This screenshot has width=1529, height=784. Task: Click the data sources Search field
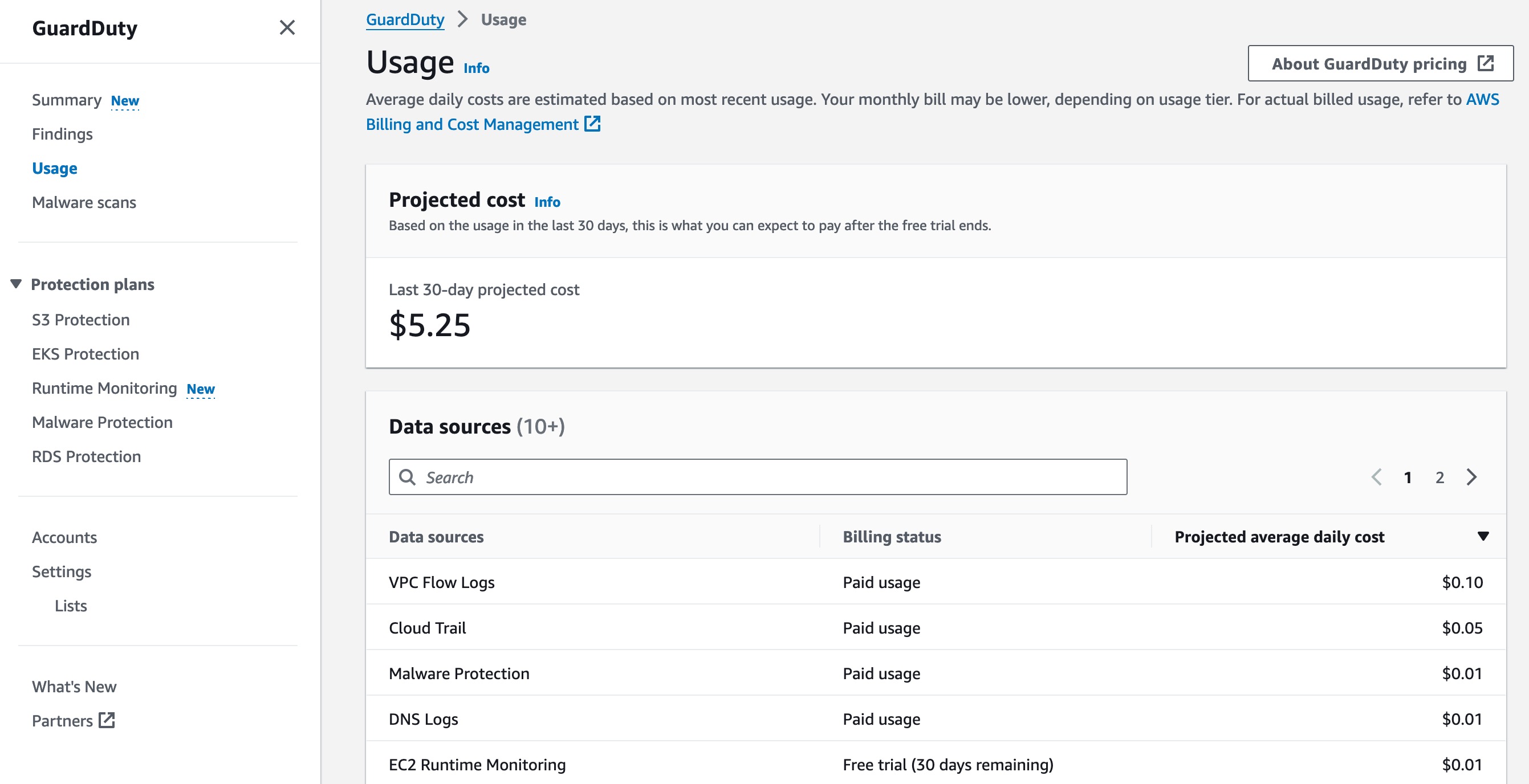pos(758,477)
